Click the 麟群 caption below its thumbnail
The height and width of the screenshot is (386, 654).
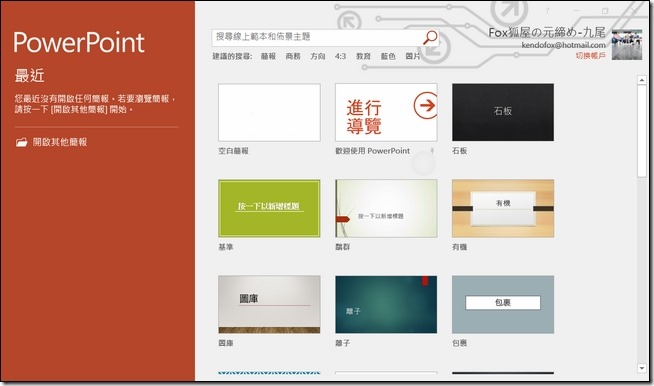(x=343, y=247)
